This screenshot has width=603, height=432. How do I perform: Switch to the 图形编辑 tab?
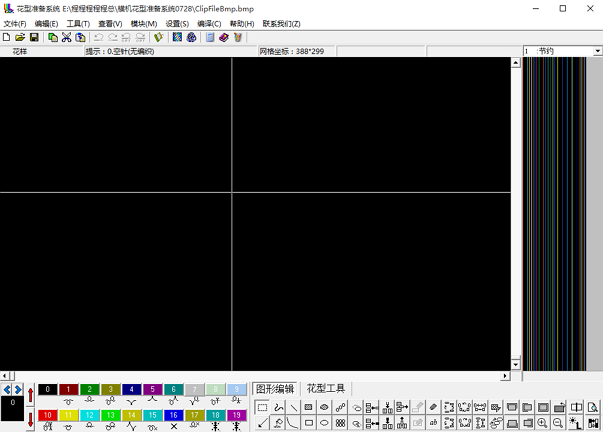click(275, 389)
